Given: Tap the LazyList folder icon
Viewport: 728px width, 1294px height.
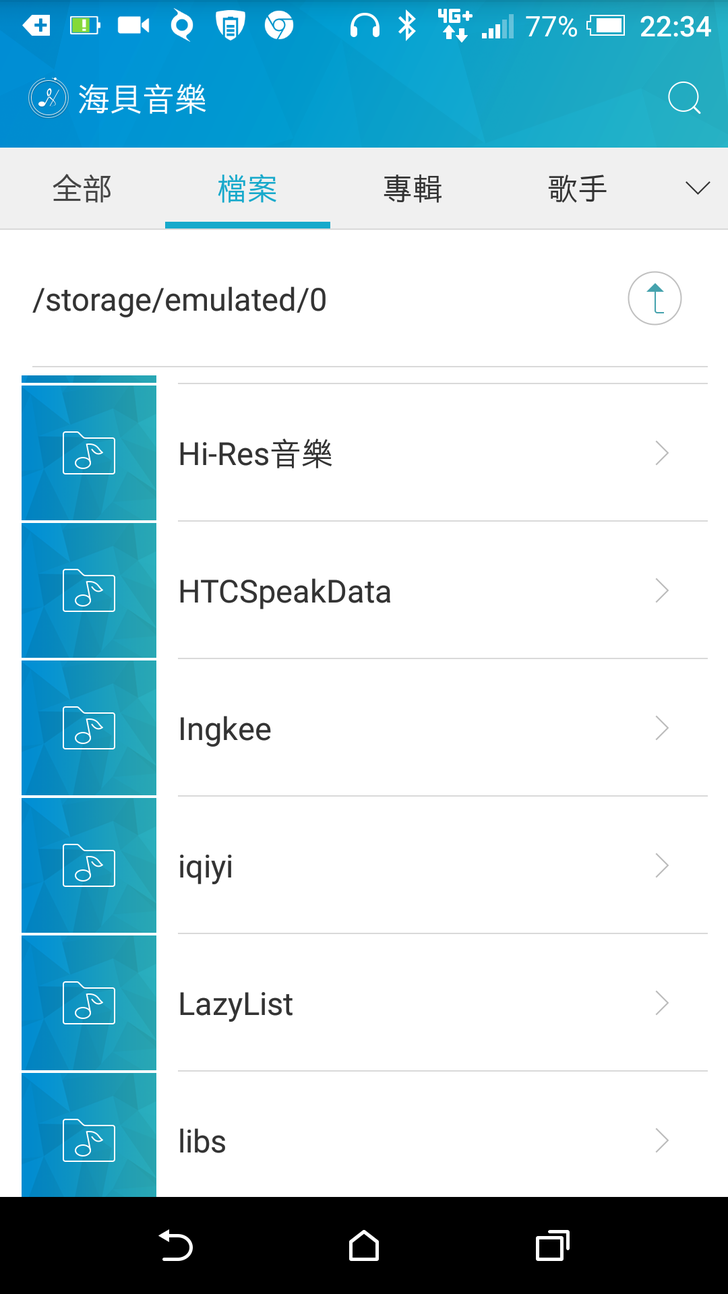Looking at the screenshot, I should coord(89,1003).
